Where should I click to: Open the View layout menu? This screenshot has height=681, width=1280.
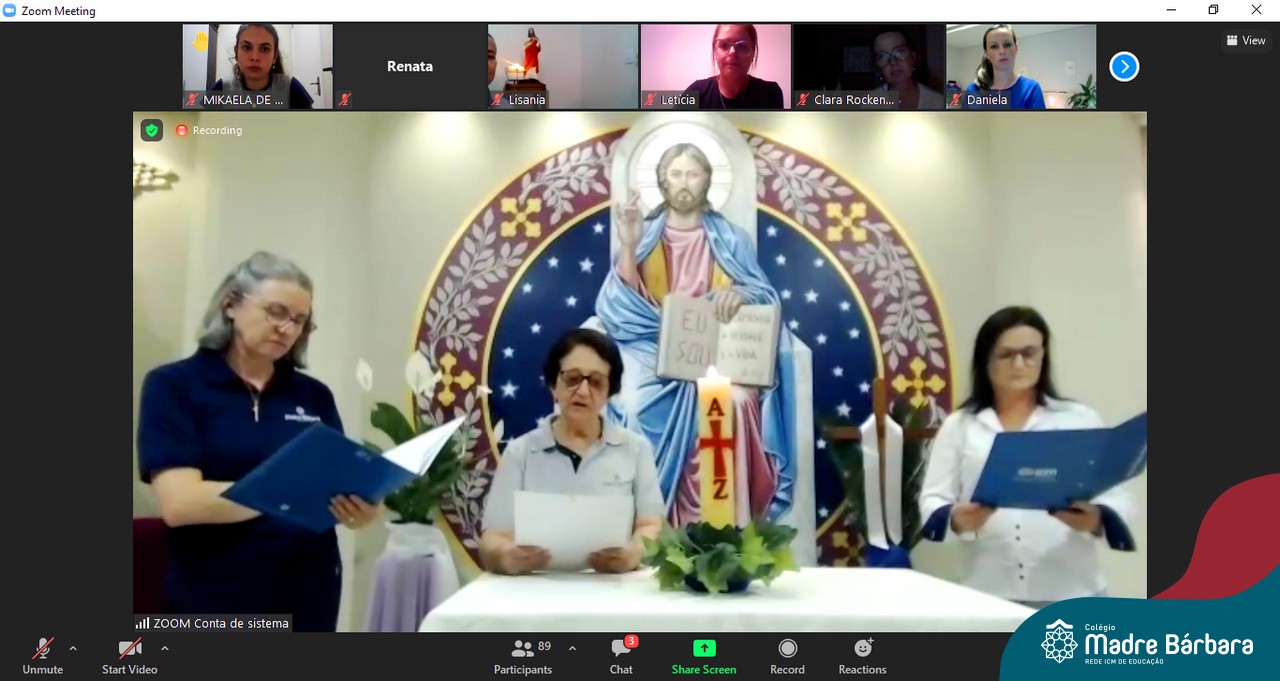1246,41
